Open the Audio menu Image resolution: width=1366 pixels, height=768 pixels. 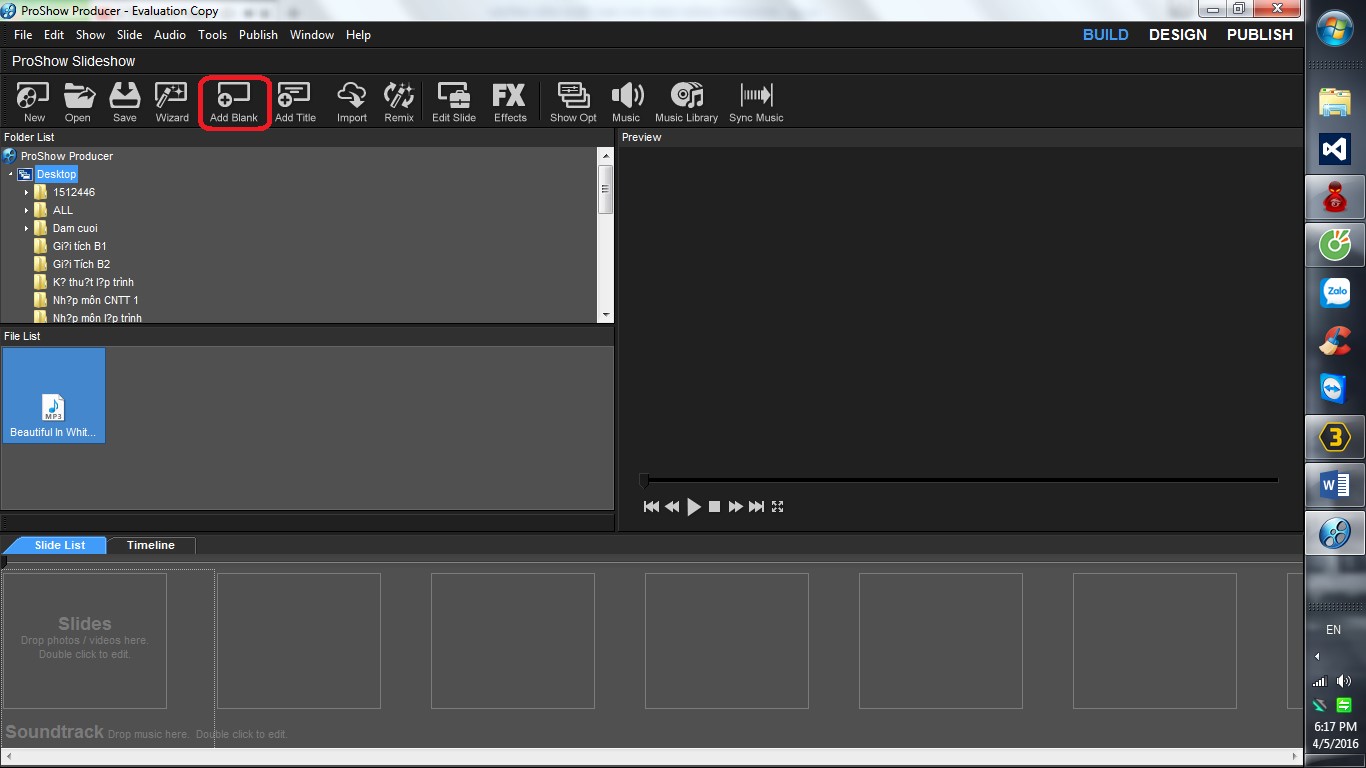[x=170, y=35]
